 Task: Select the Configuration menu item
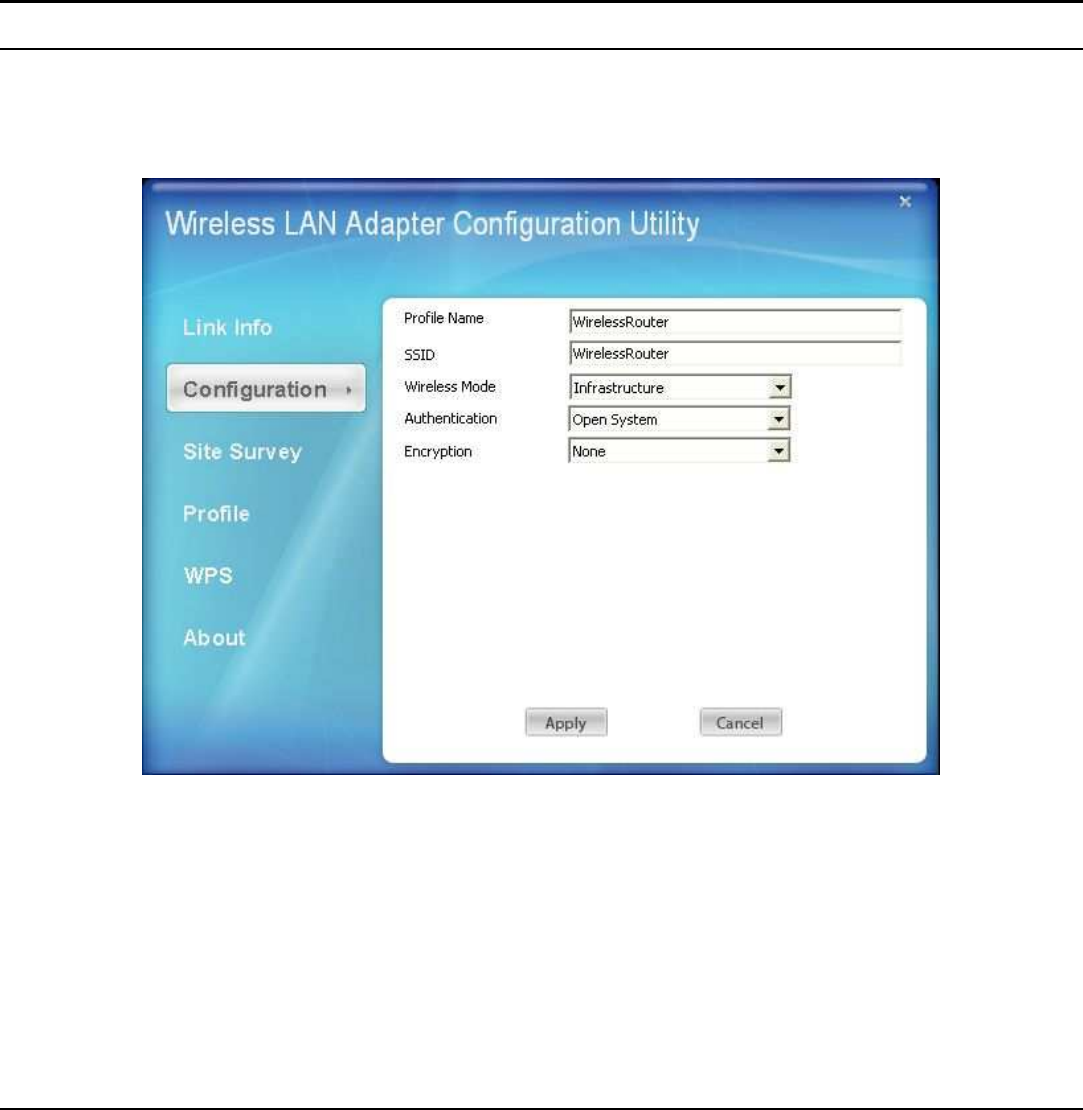266,389
